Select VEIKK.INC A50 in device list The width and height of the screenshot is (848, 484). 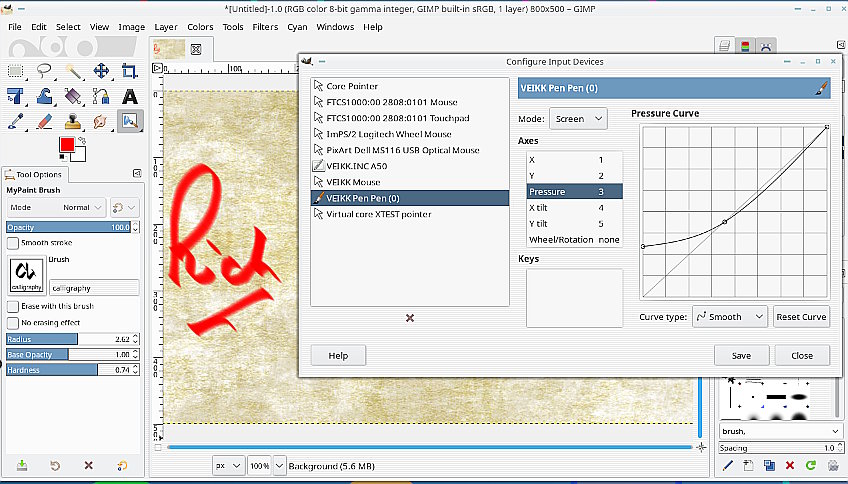tap(410, 166)
